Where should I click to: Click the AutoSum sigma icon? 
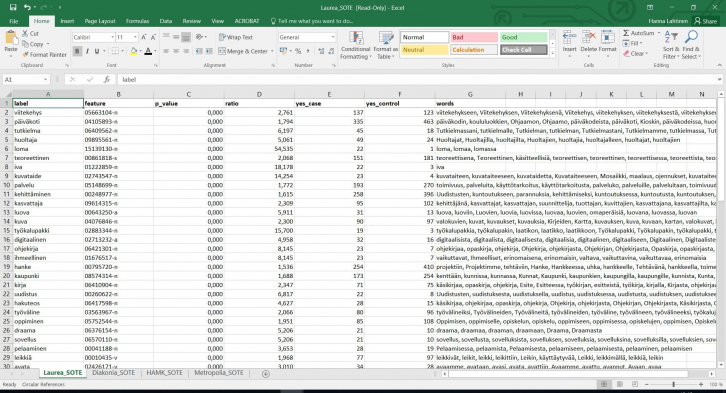(x=626, y=33)
